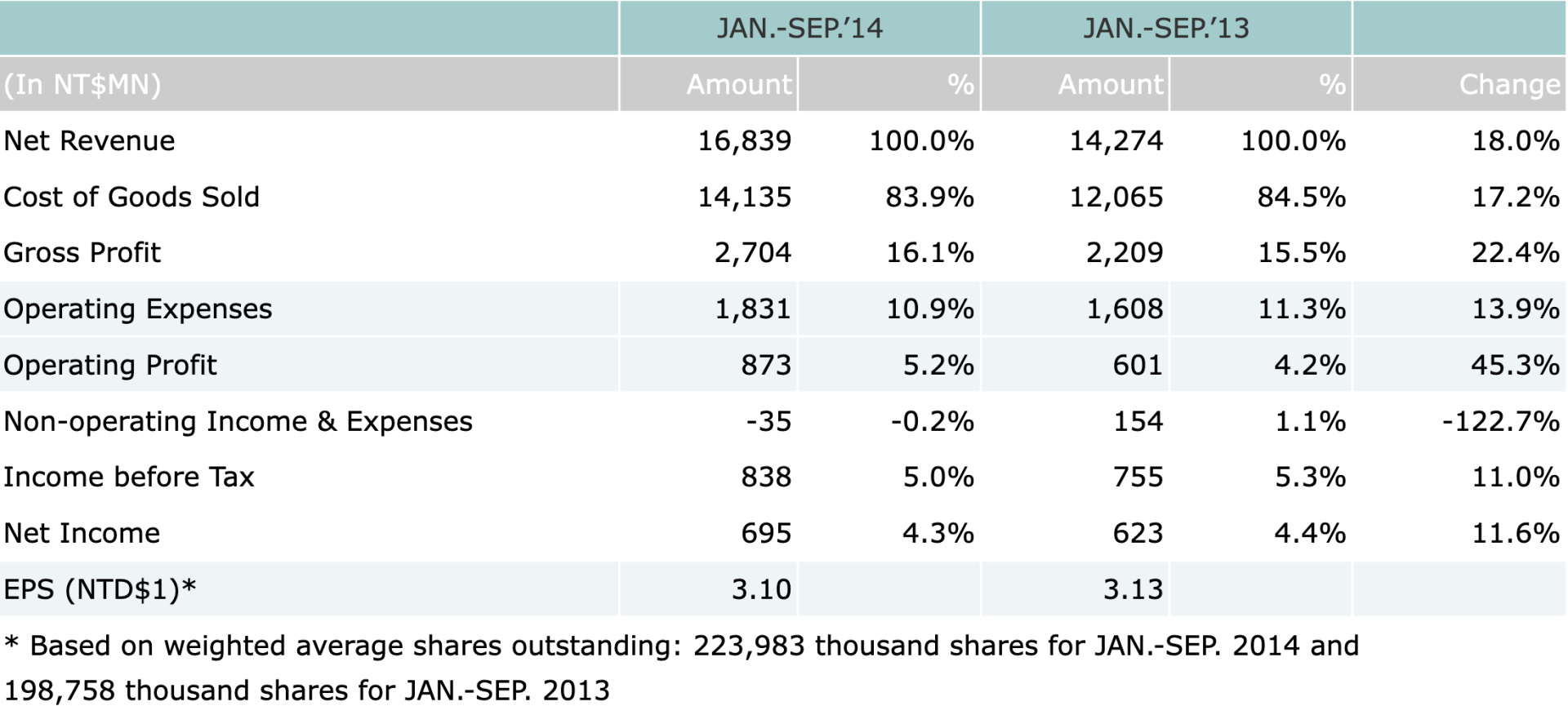Click the Net Income row label
Screen dimensions: 1568x715
[82, 533]
